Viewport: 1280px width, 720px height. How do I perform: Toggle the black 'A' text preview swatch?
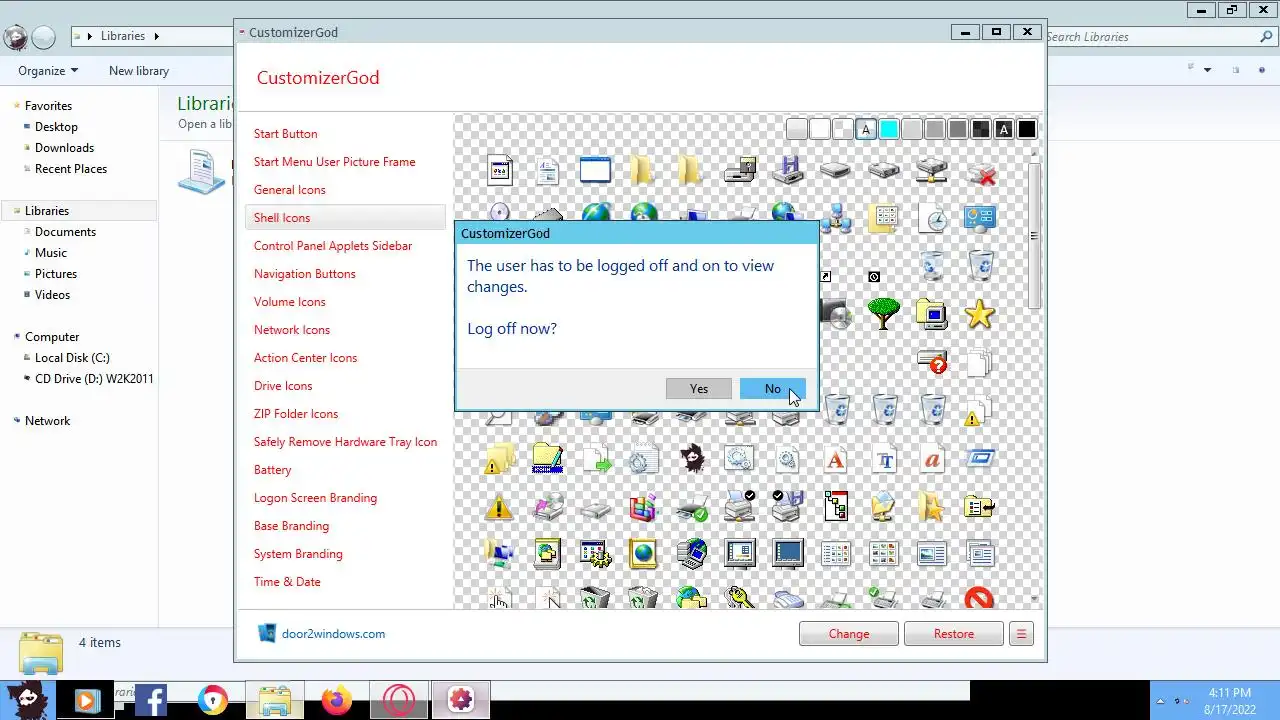pyautogui.click(x=1004, y=129)
